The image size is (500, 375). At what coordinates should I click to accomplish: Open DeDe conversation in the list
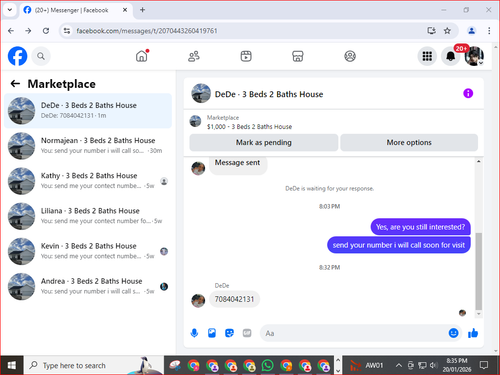pyautogui.click(x=88, y=111)
